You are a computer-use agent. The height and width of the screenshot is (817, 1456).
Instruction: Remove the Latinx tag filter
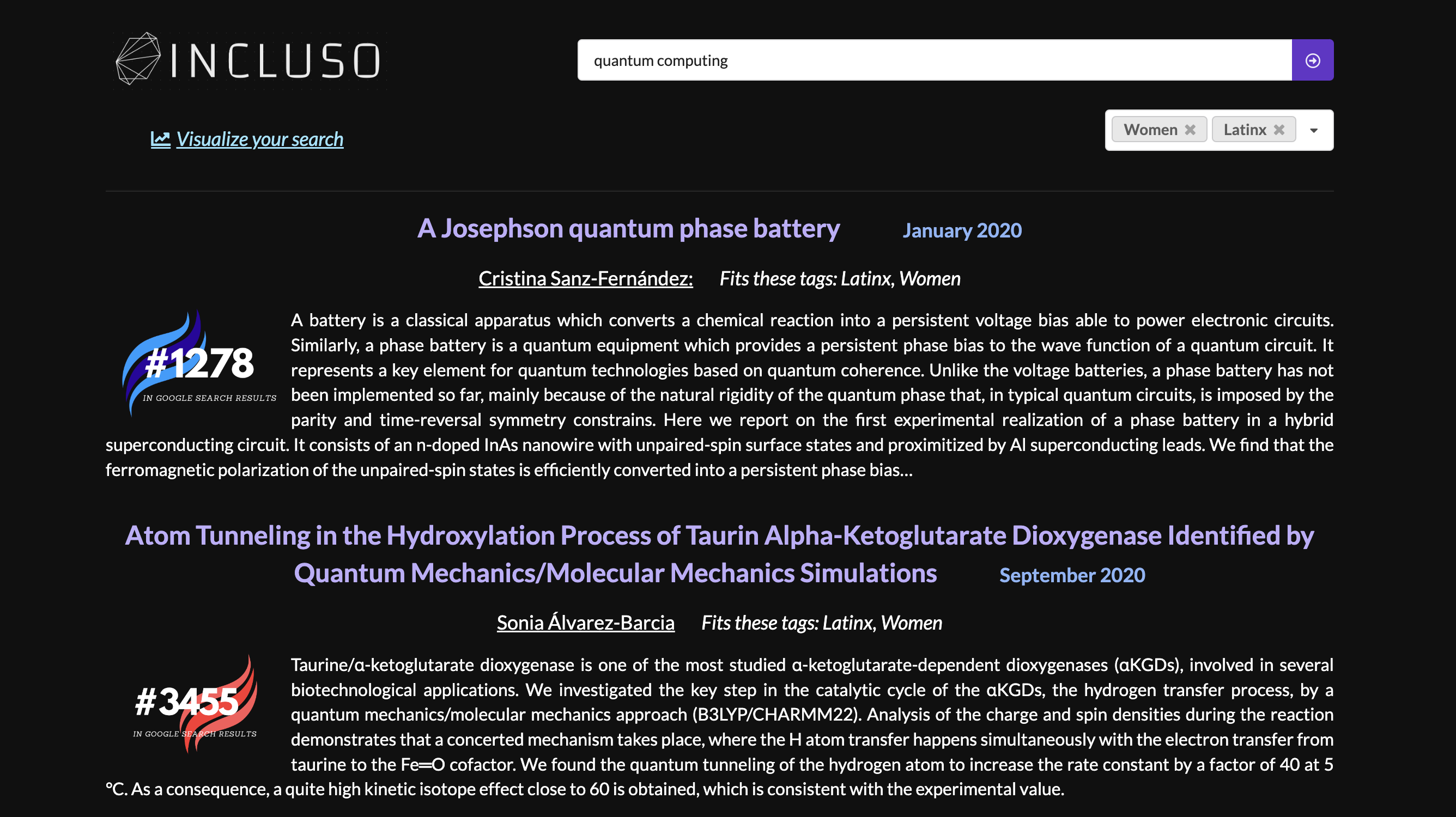click(1279, 130)
